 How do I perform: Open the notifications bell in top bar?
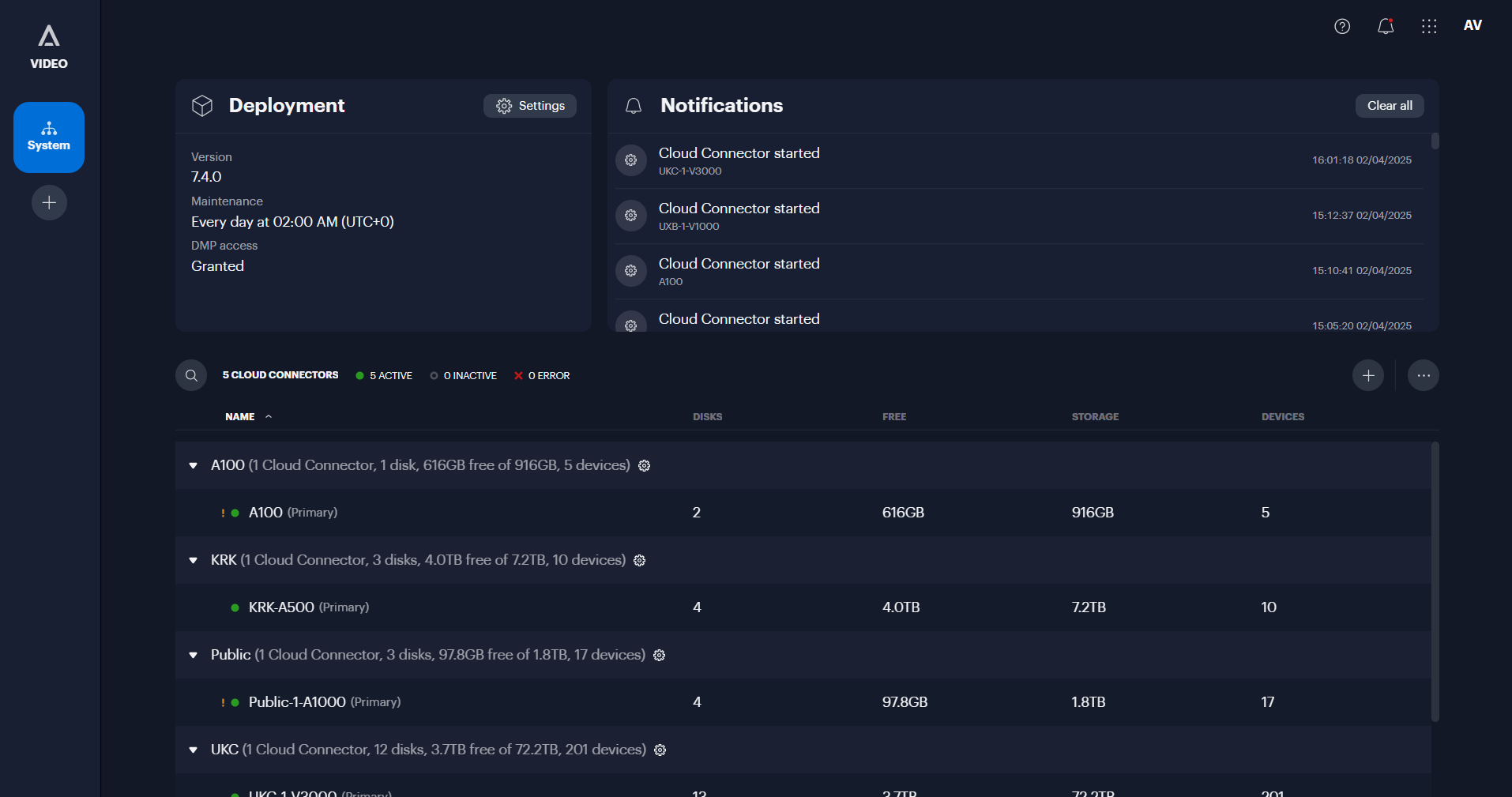point(1386,26)
